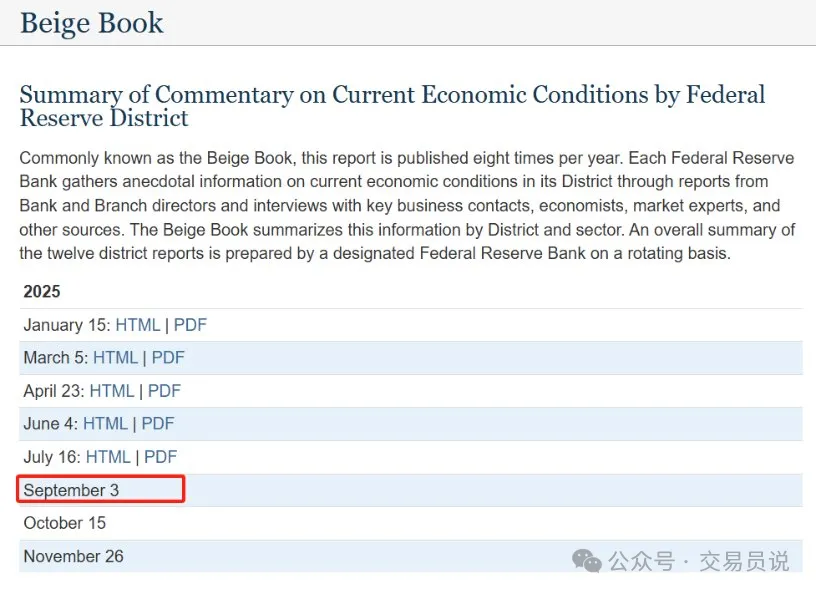
Task: Open the July 16 PDF link
Action: pyautogui.click(x=160, y=457)
